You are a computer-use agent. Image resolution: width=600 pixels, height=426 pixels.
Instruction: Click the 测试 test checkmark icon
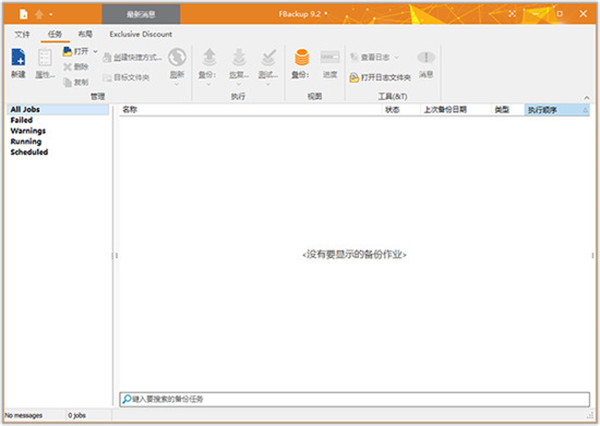(268, 60)
